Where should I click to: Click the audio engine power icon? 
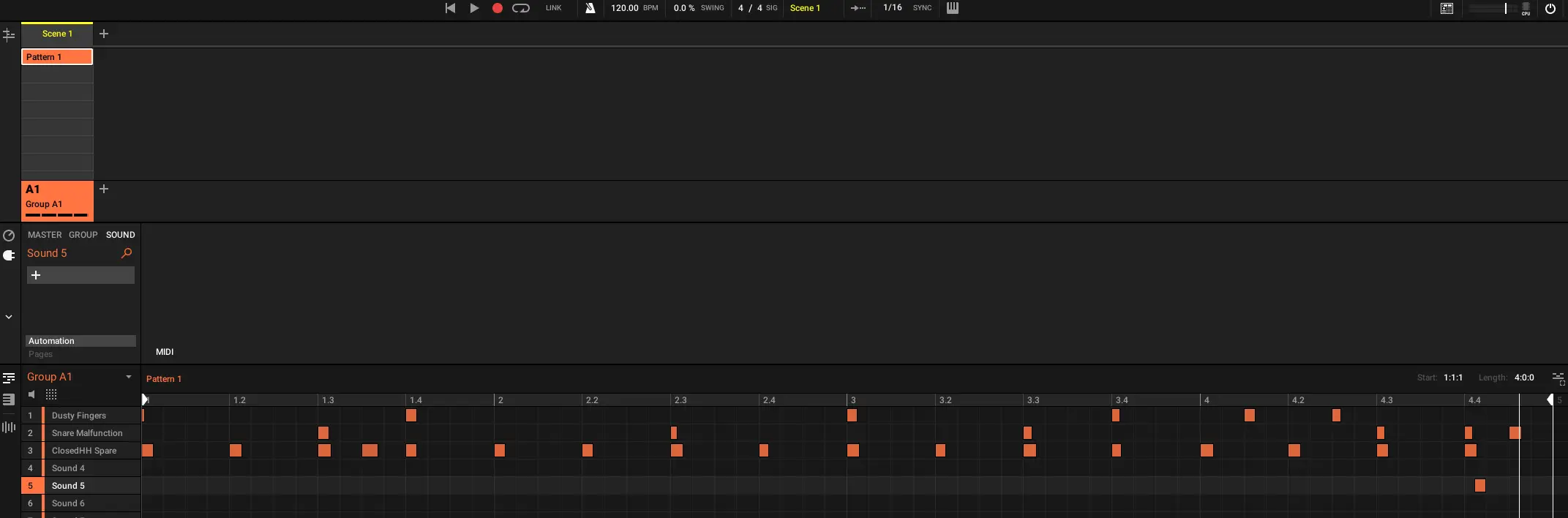[1550, 9]
